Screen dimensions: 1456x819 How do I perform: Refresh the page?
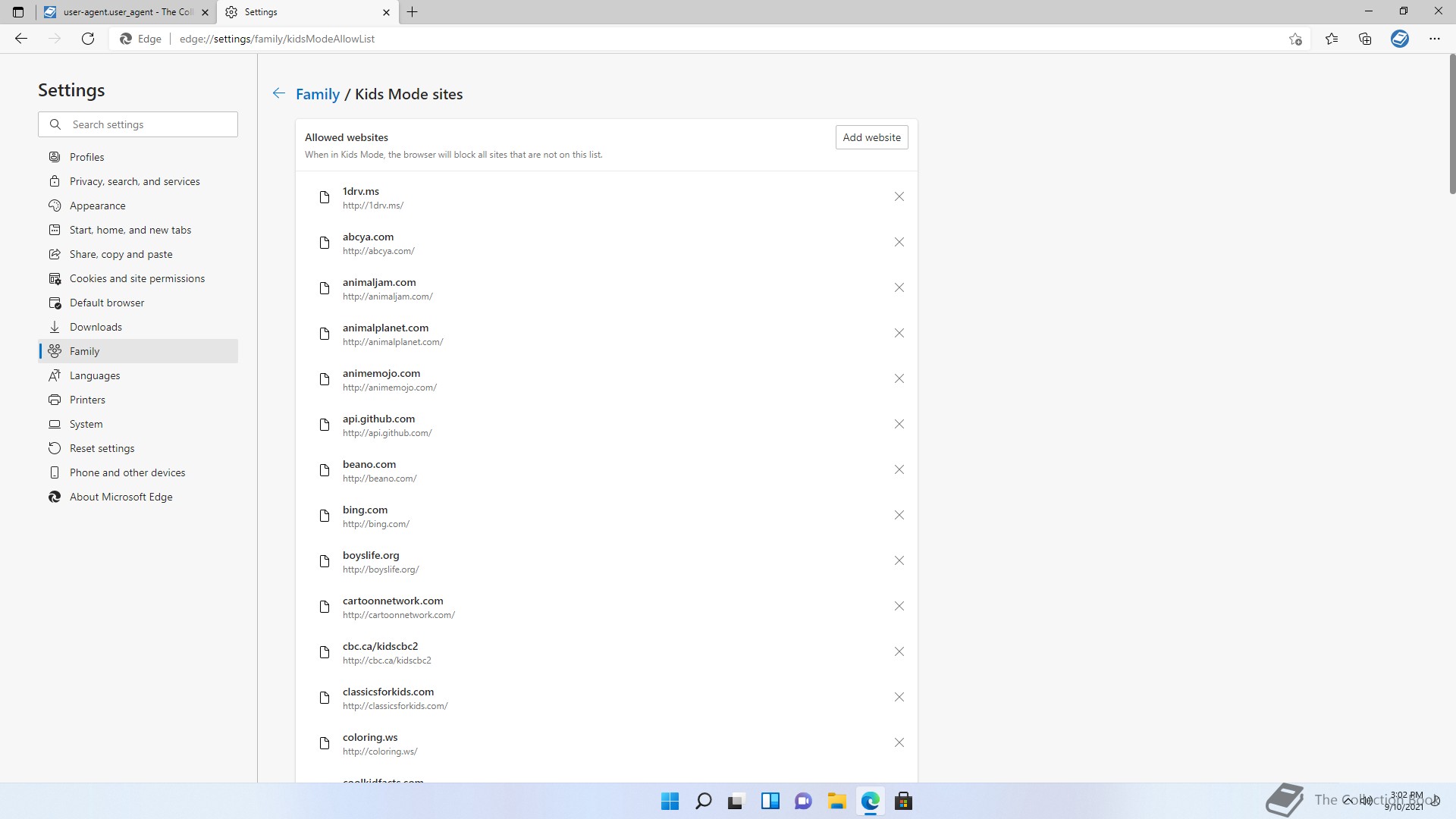tap(88, 39)
